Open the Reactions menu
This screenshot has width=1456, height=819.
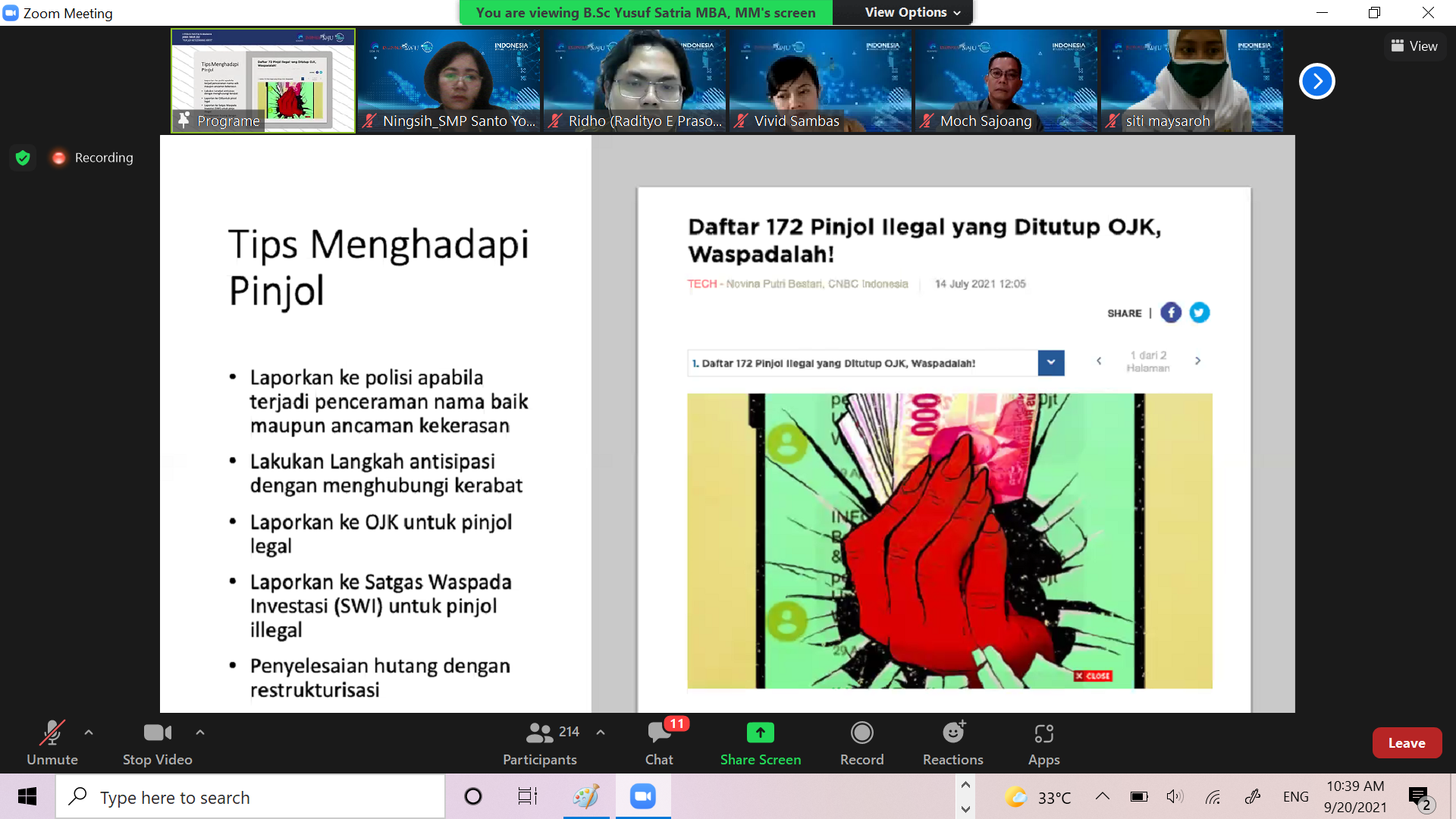[953, 742]
